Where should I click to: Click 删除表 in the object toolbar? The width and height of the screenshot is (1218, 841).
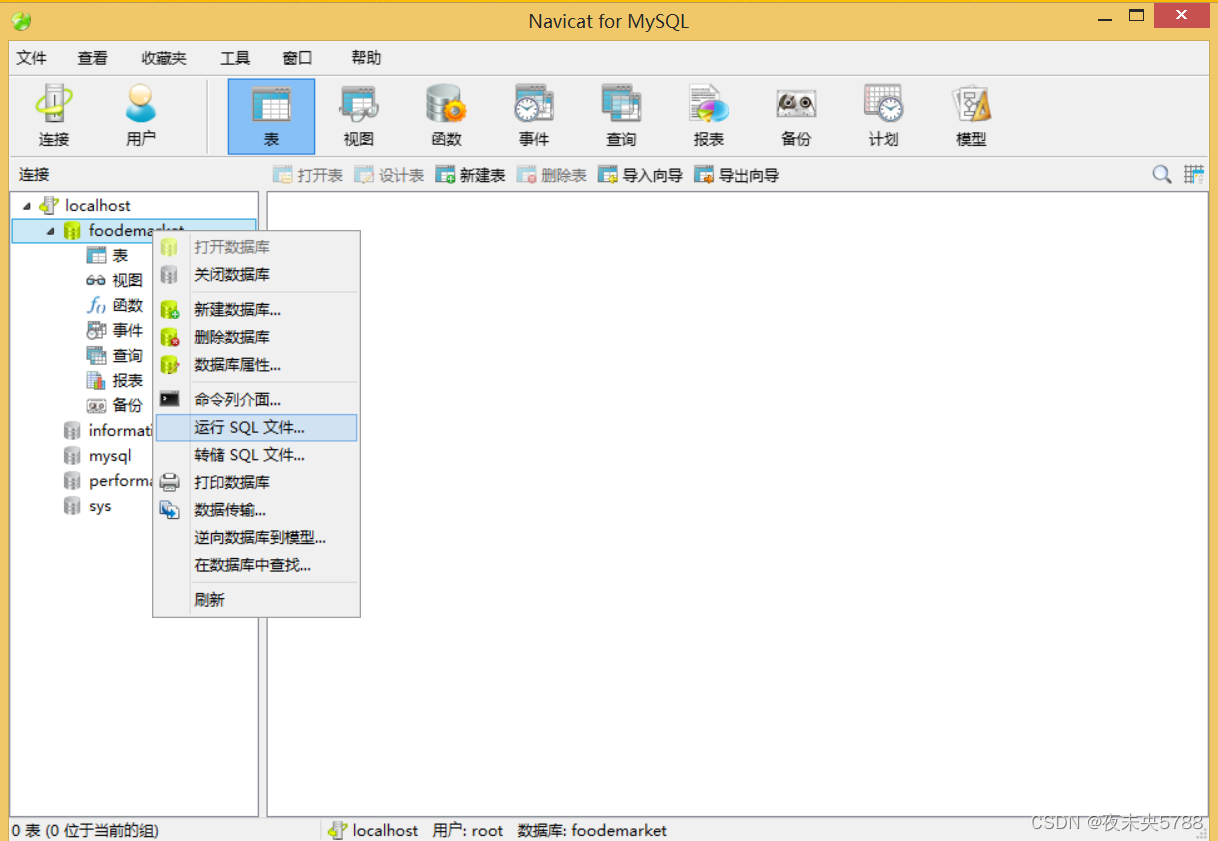click(552, 175)
